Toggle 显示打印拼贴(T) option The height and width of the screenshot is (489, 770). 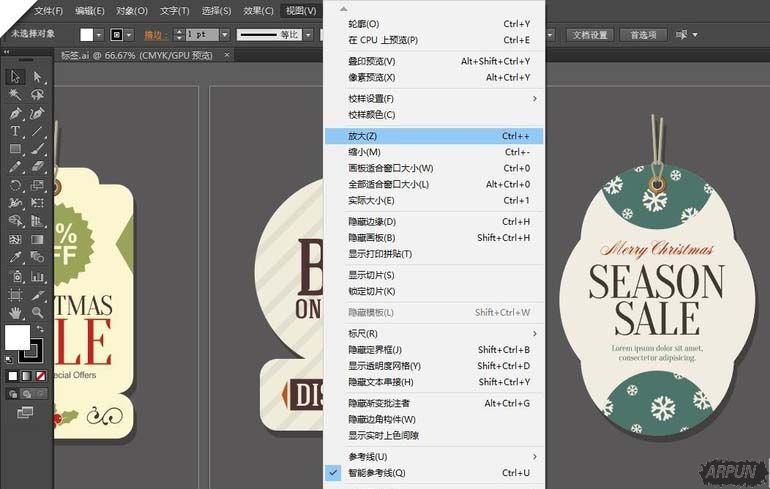click(434, 254)
